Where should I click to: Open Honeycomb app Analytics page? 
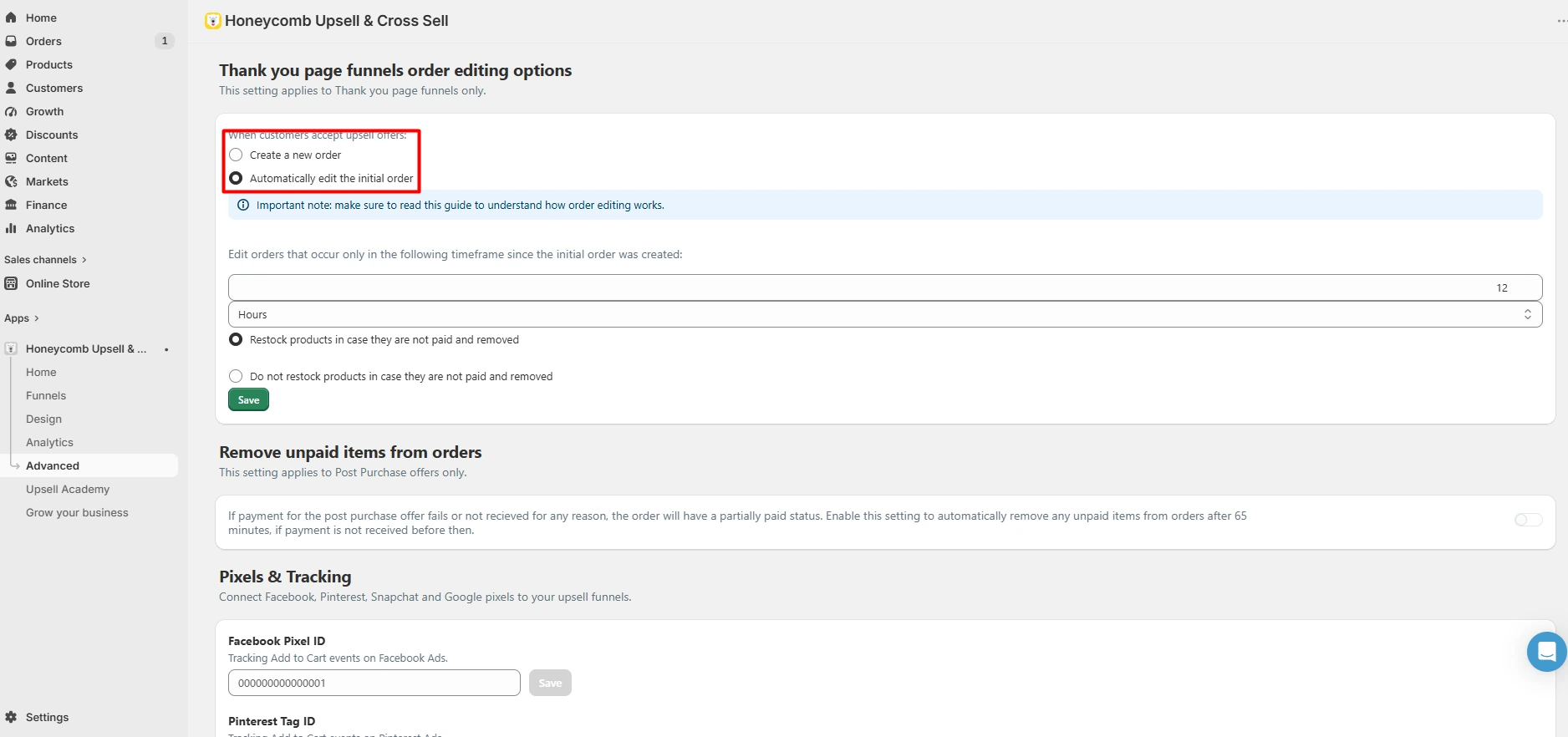click(x=49, y=442)
